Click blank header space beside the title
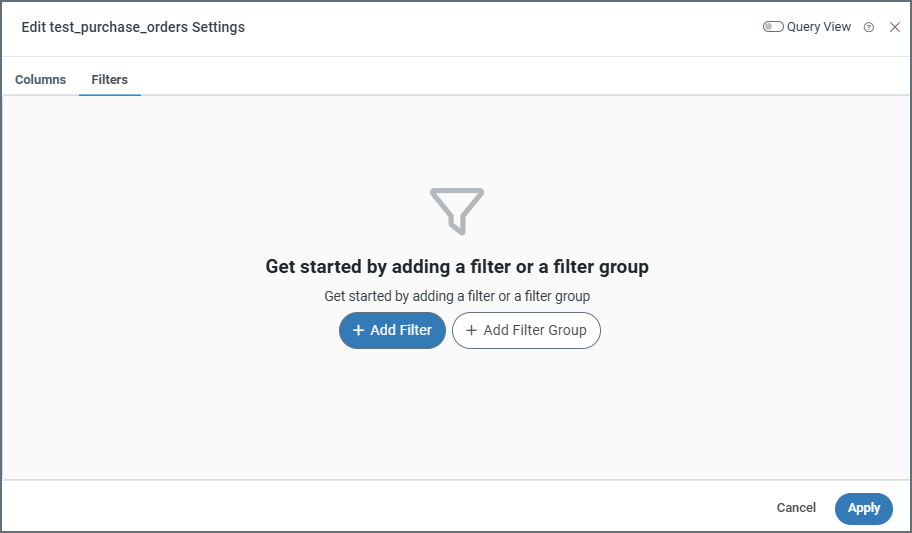 (x=500, y=27)
